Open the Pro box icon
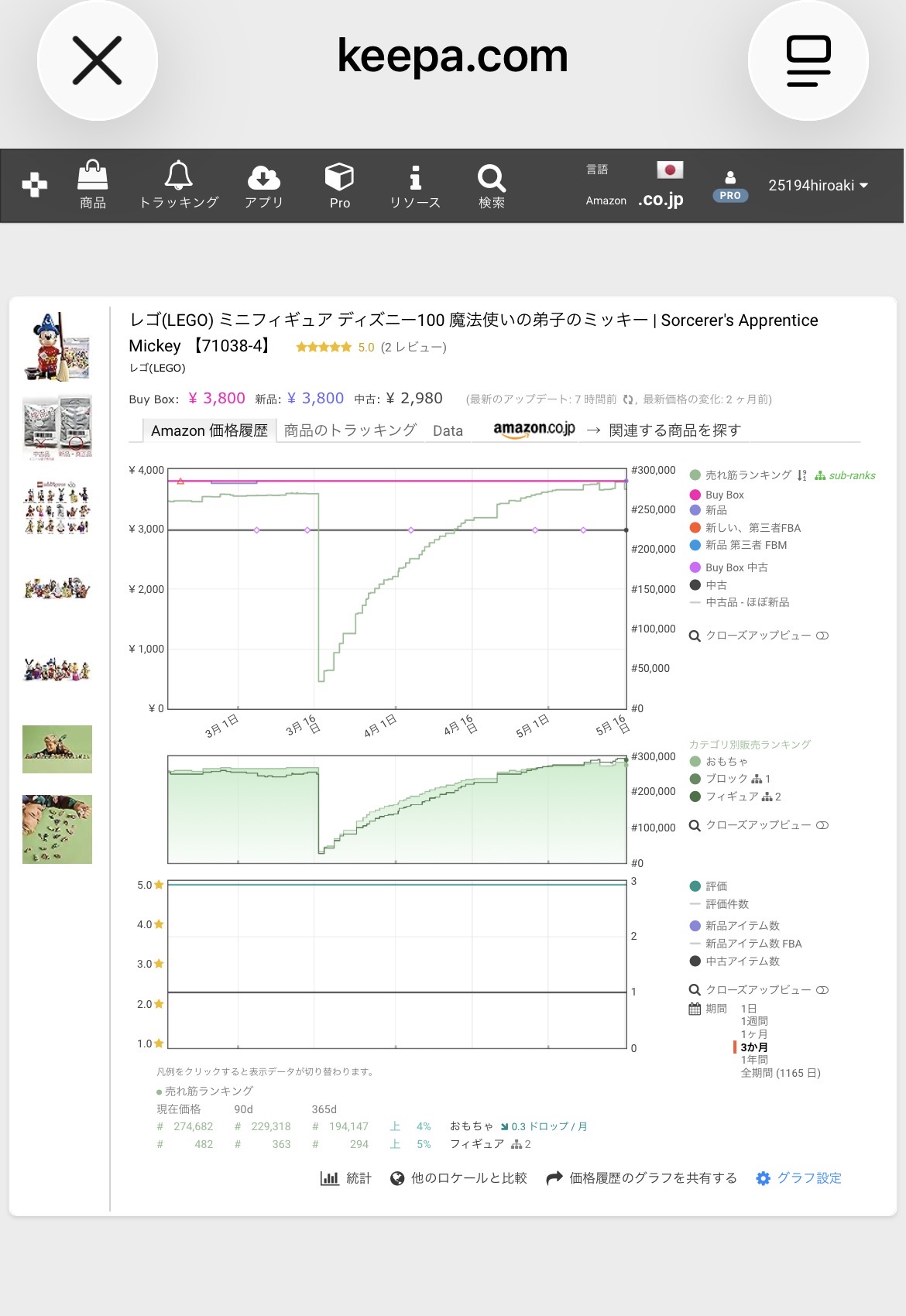 (339, 185)
